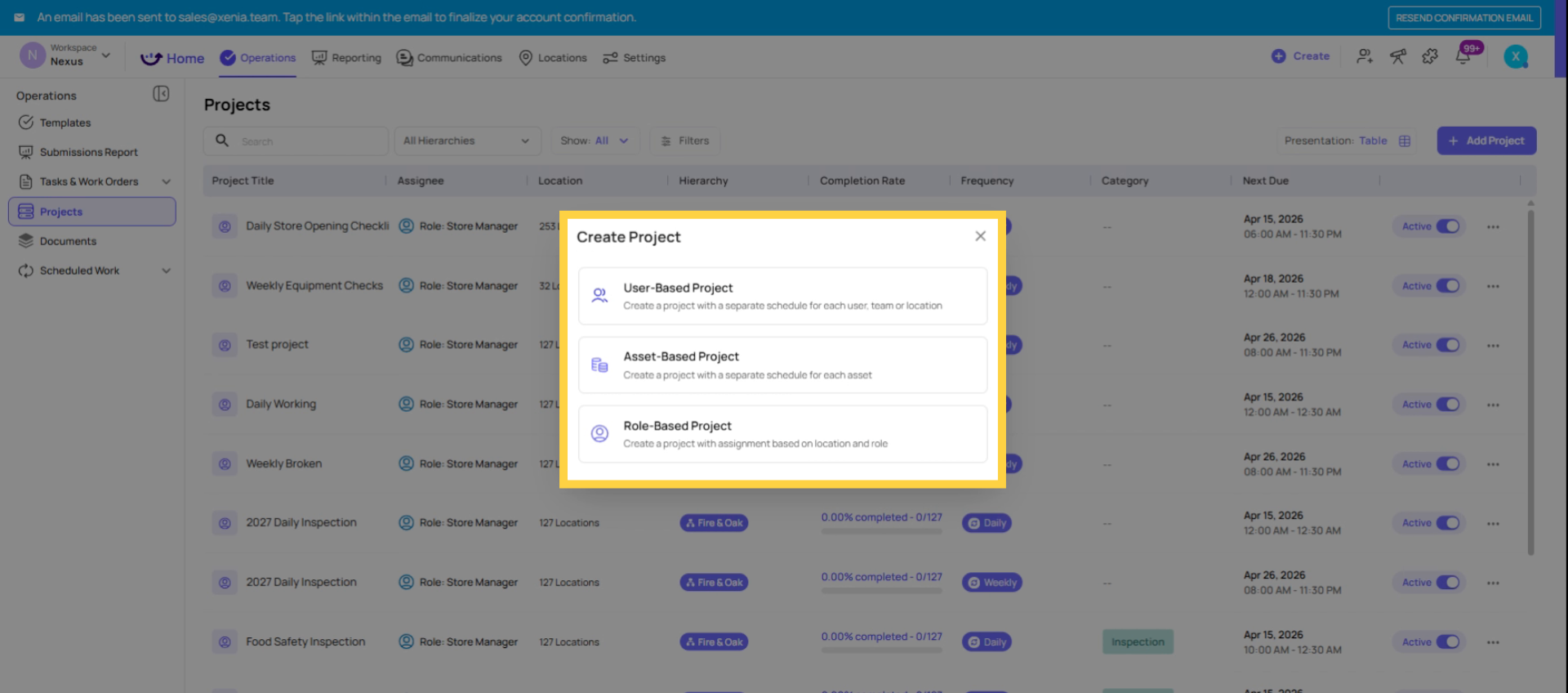Open the Weekly Equipment Checks project
The image size is (1568, 693).
click(x=314, y=285)
